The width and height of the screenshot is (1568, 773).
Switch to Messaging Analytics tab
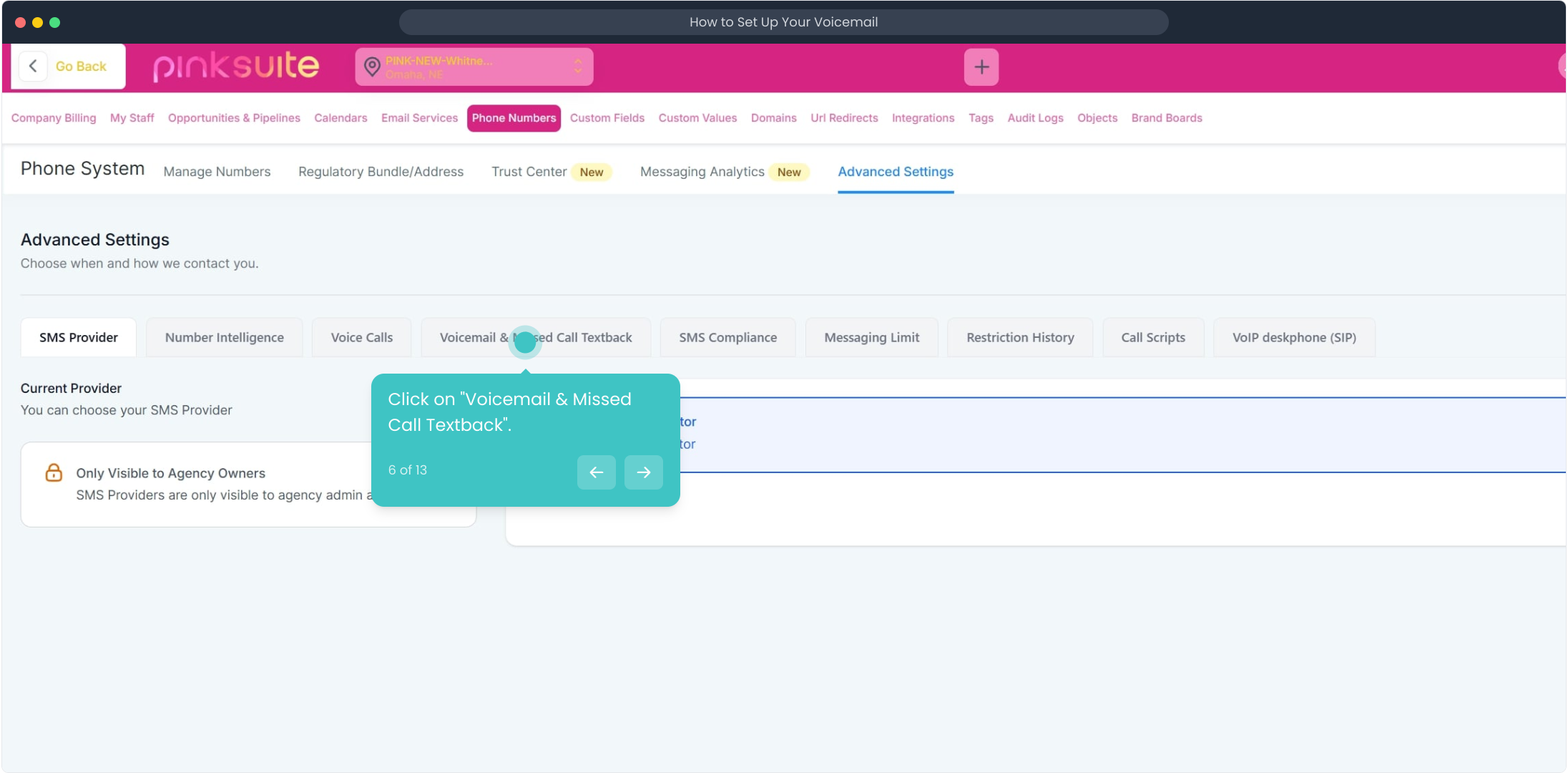pos(702,172)
